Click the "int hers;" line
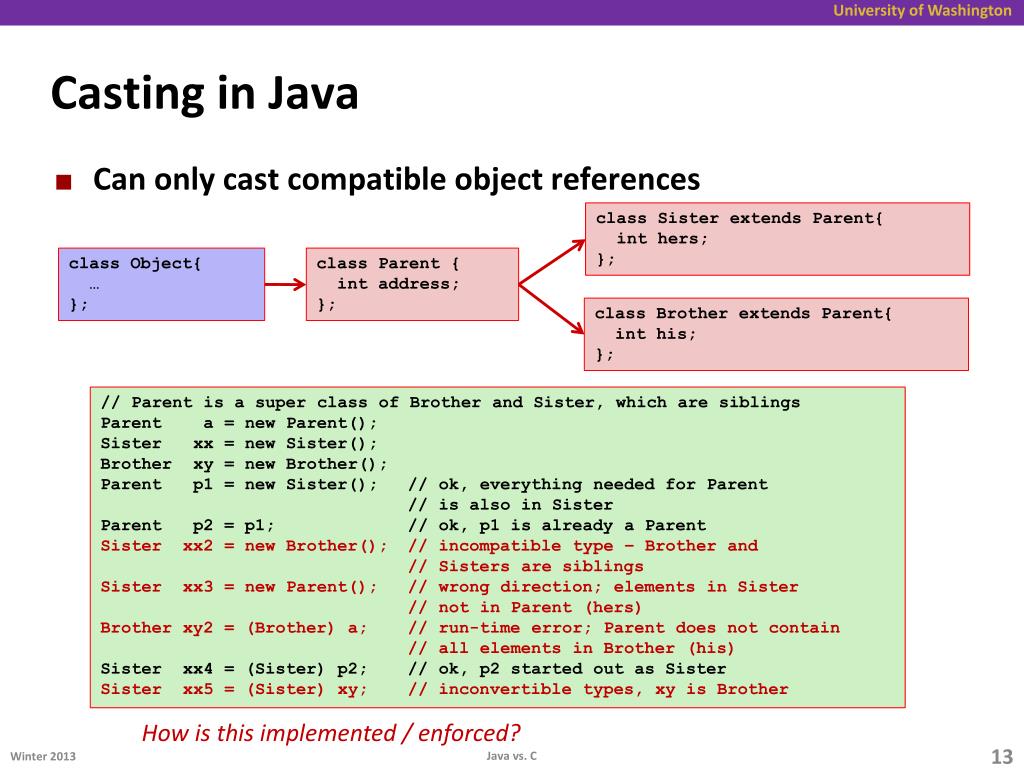1024x768 pixels. point(662,239)
